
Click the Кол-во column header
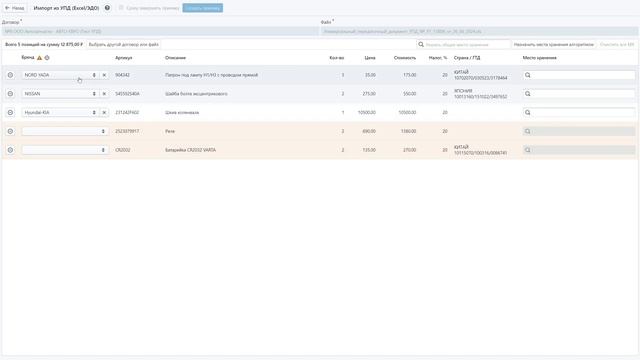click(x=337, y=58)
